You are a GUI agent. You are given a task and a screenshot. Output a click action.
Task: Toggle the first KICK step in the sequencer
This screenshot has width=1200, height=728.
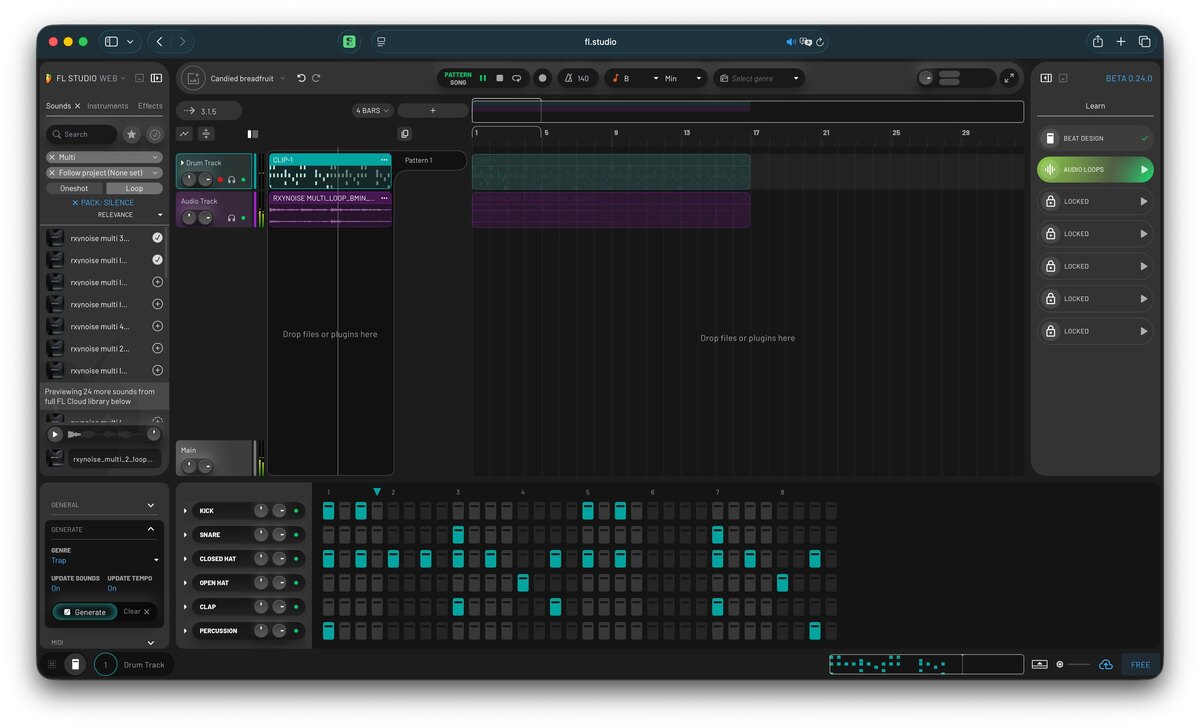coord(328,511)
